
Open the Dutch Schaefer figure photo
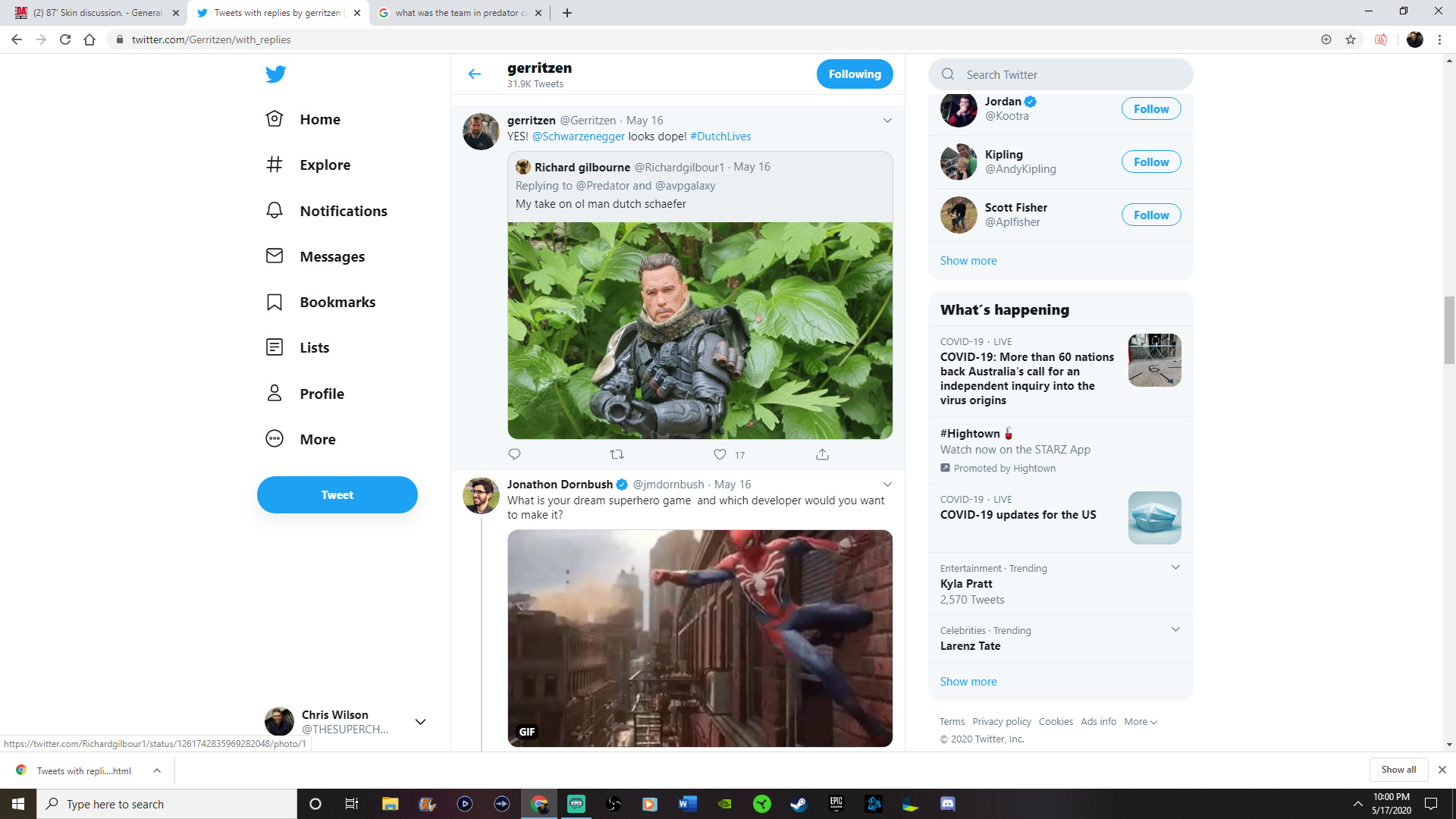700,331
